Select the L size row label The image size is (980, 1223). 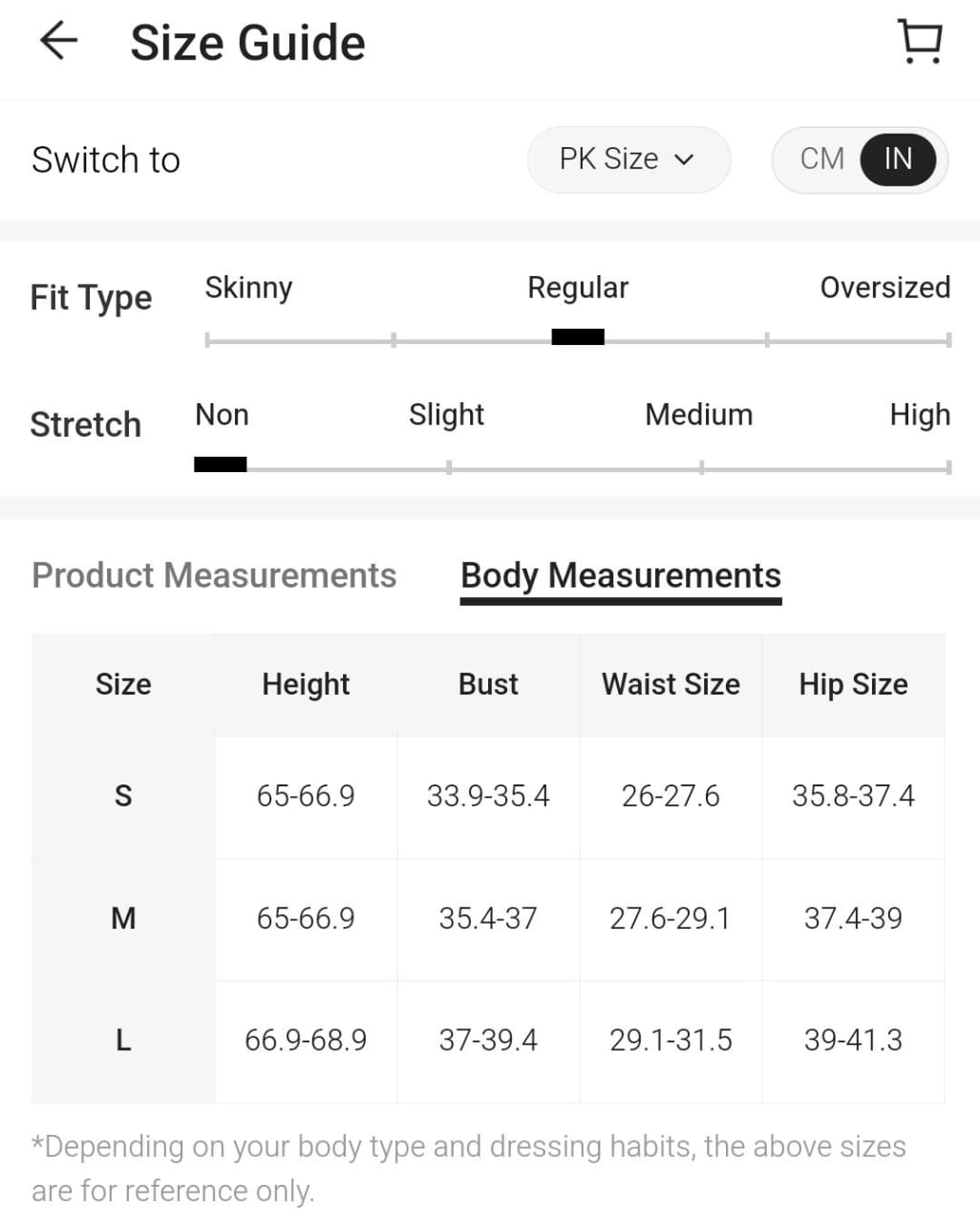123,1041
